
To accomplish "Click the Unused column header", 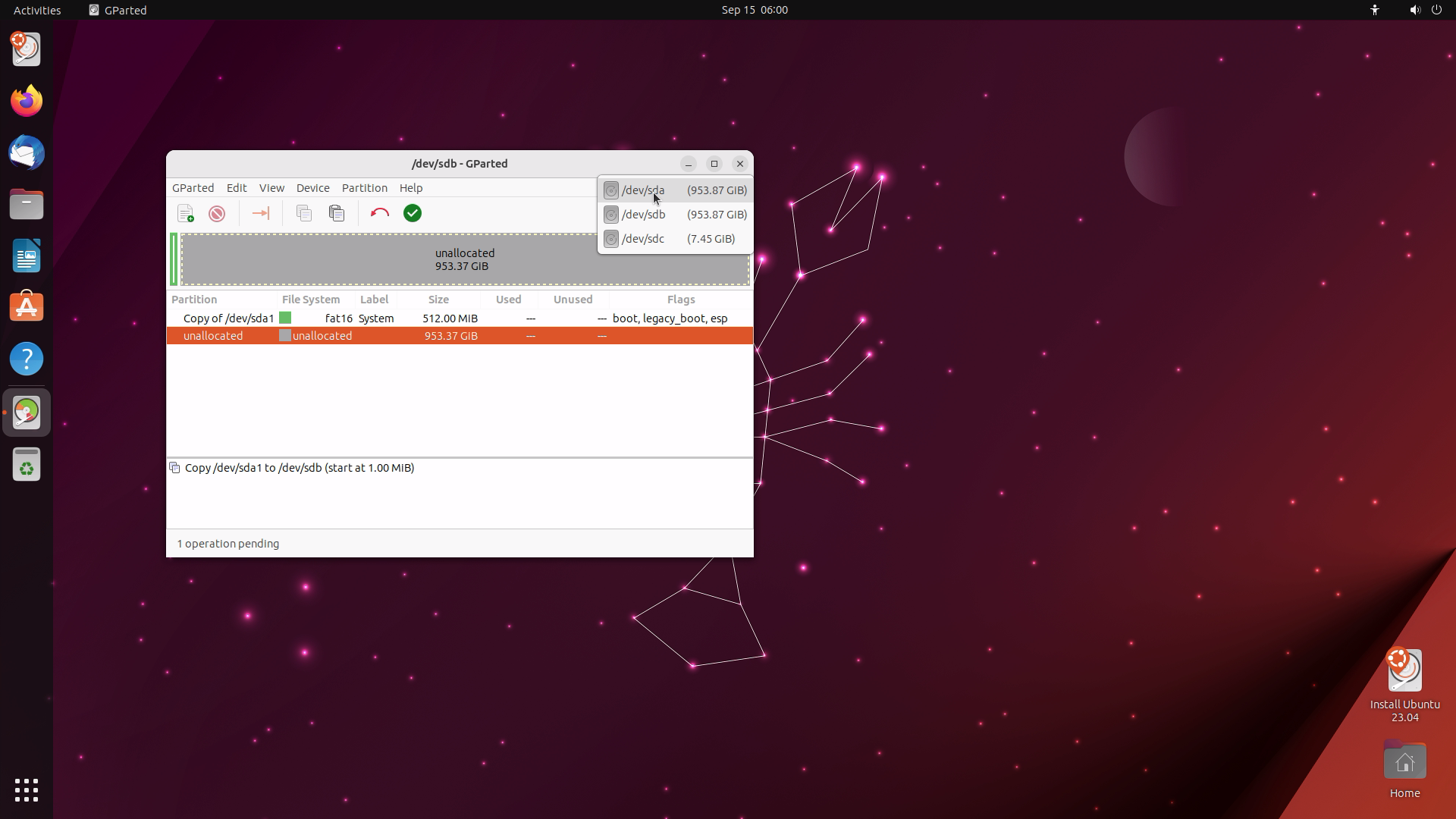I will 573,300.
